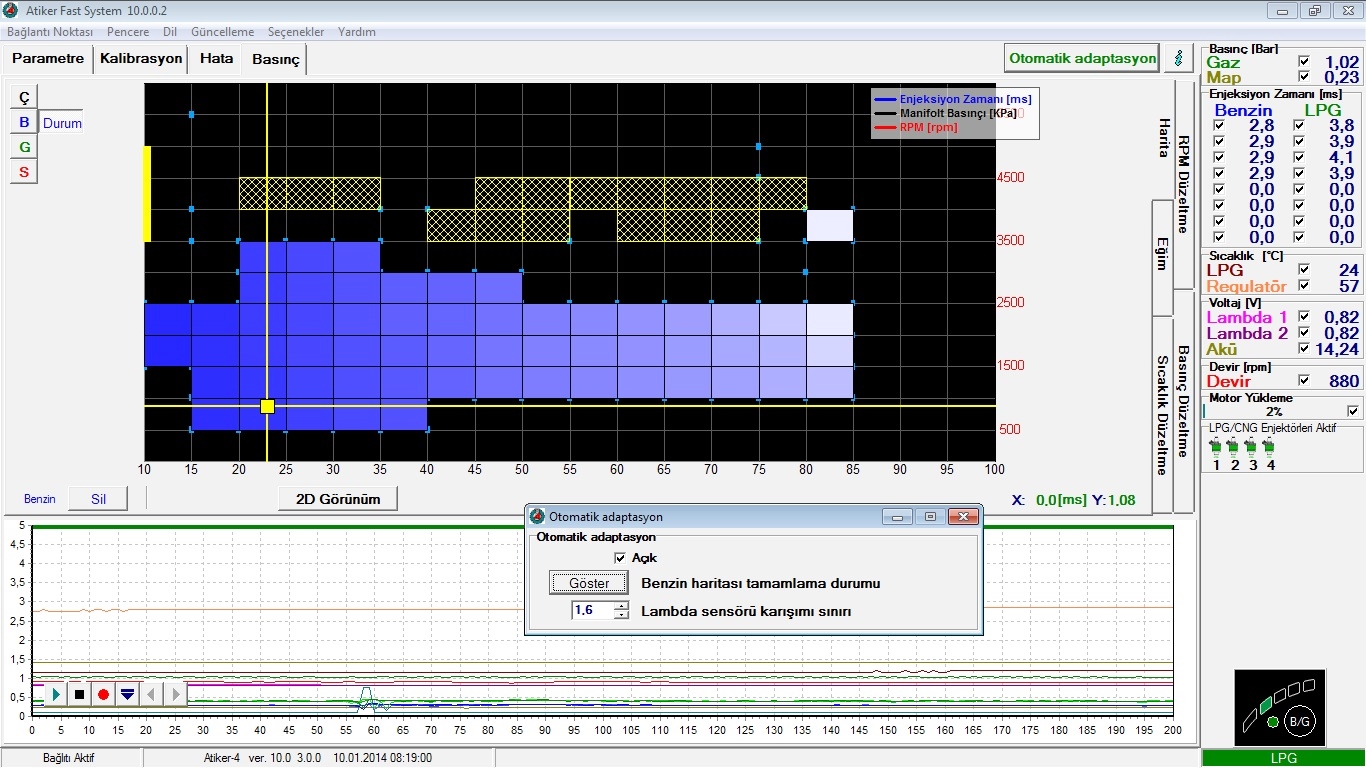The image size is (1366, 768).
Task: Click LPG injector icon number 4
Action: tap(1270, 446)
